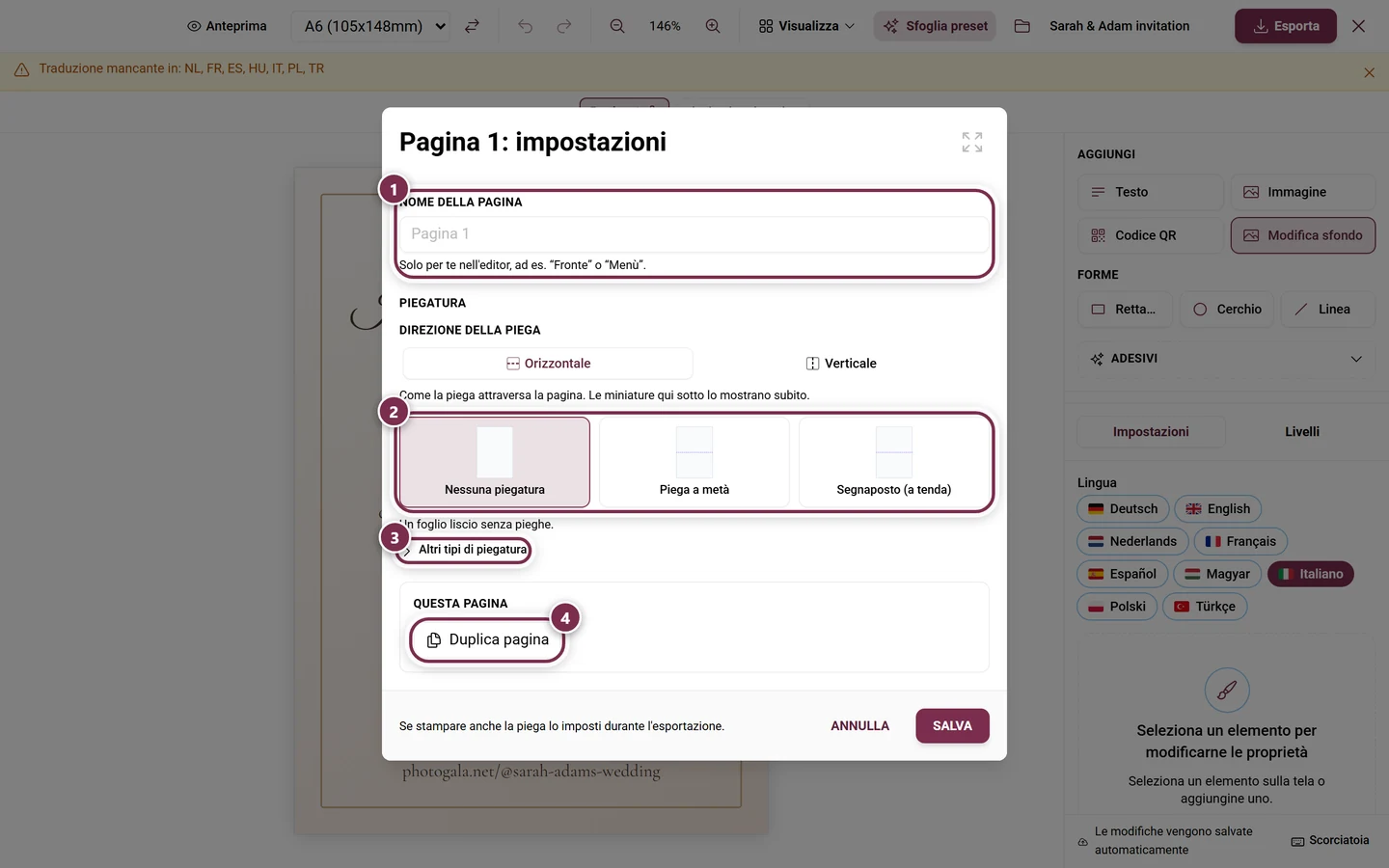Choose the Nessuna piegatura option
The height and width of the screenshot is (868, 1389).
coord(495,462)
